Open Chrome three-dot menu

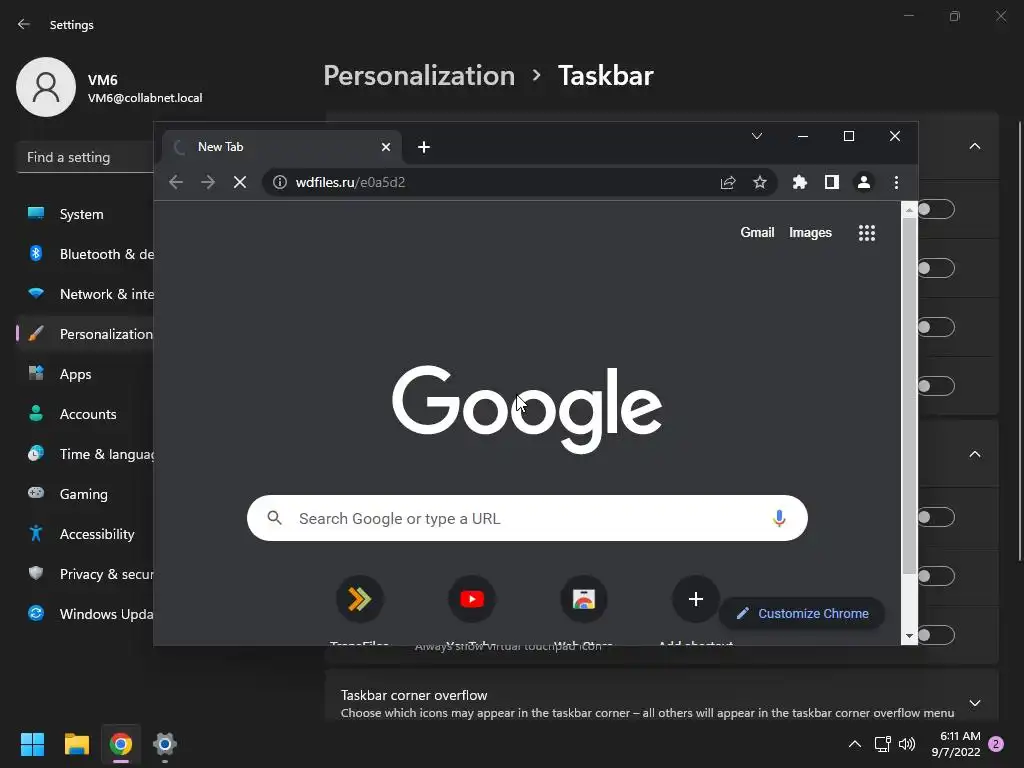click(896, 182)
